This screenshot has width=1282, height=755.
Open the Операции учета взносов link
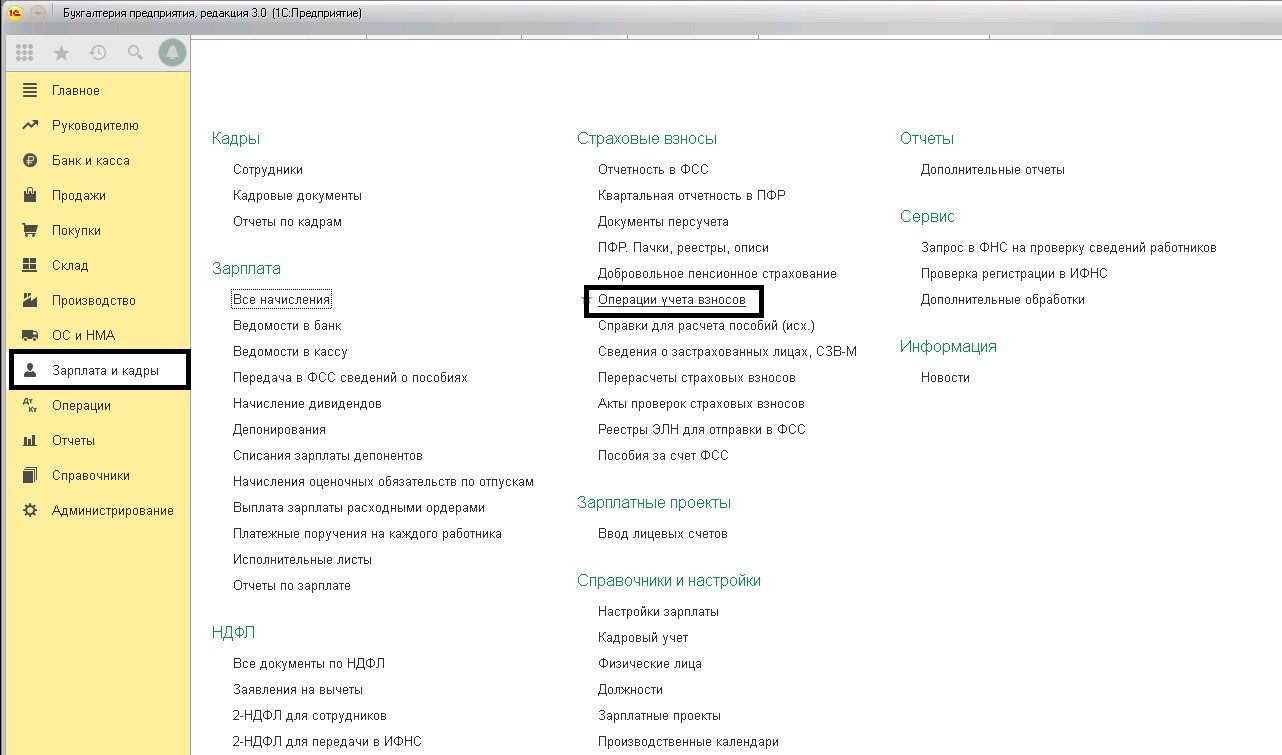tap(671, 299)
